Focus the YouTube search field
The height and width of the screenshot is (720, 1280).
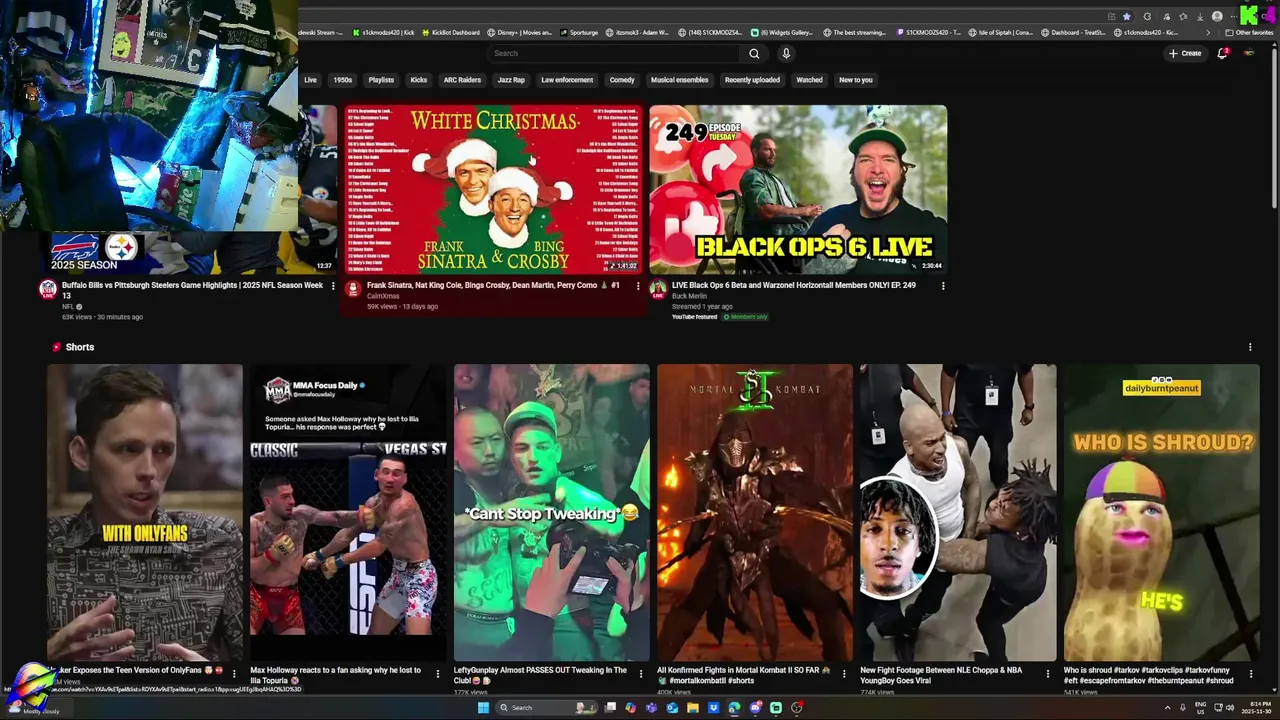pos(612,53)
